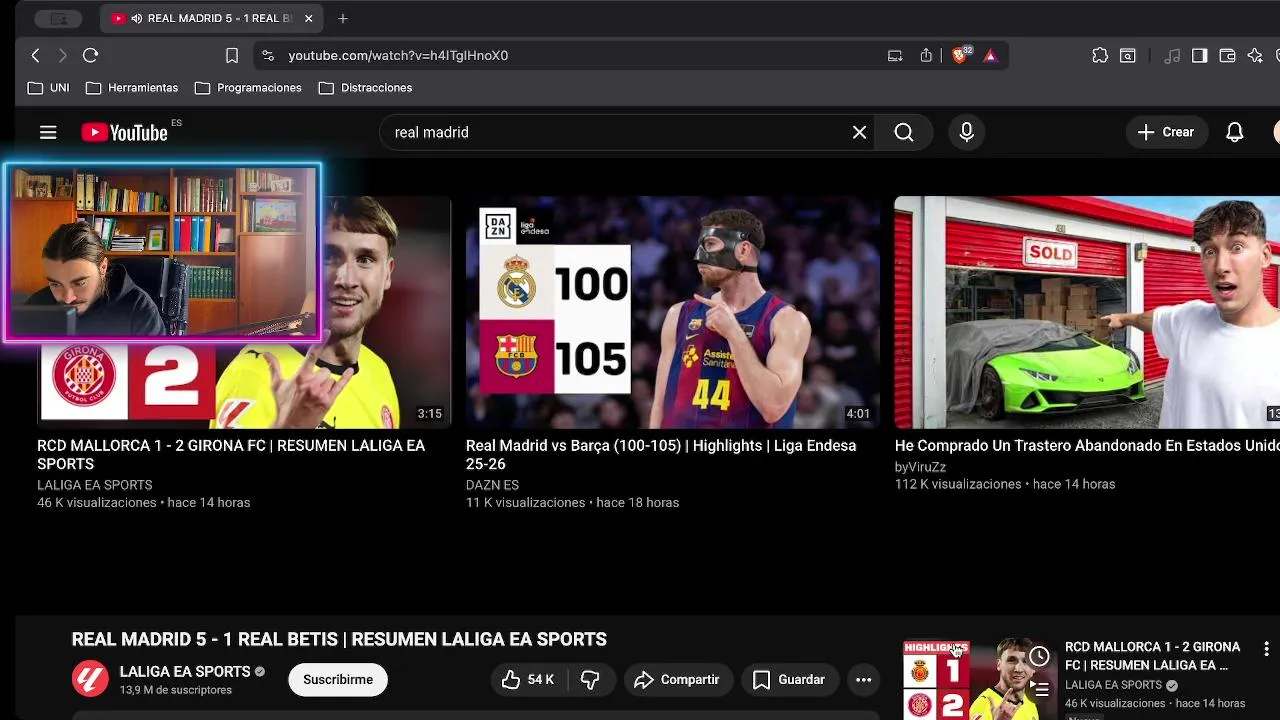Bookmark this page with the bookmark icon

pos(232,56)
